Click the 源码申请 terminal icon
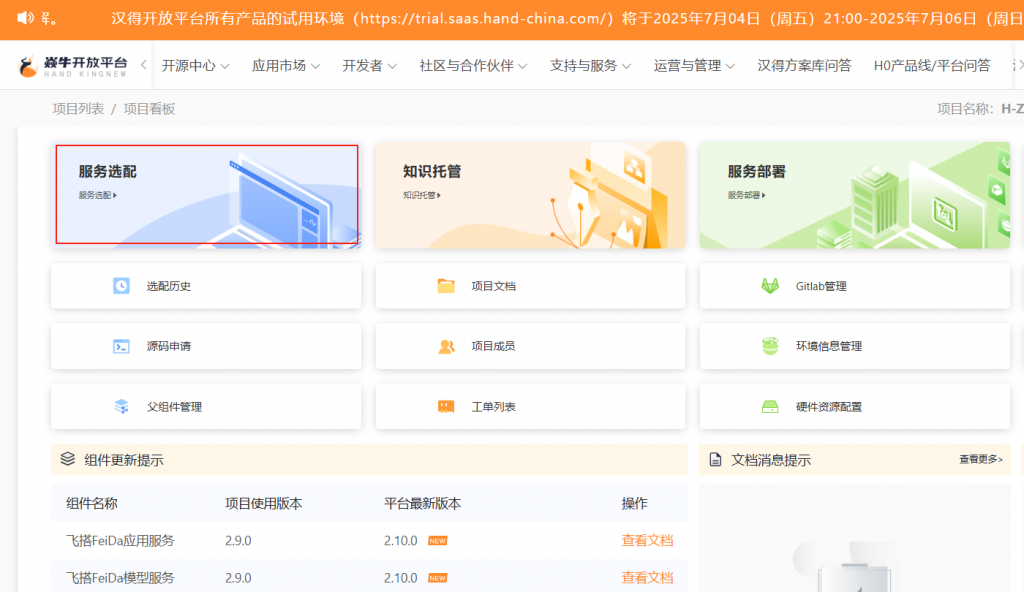This screenshot has width=1024, height=592. [x=121, y=346]
